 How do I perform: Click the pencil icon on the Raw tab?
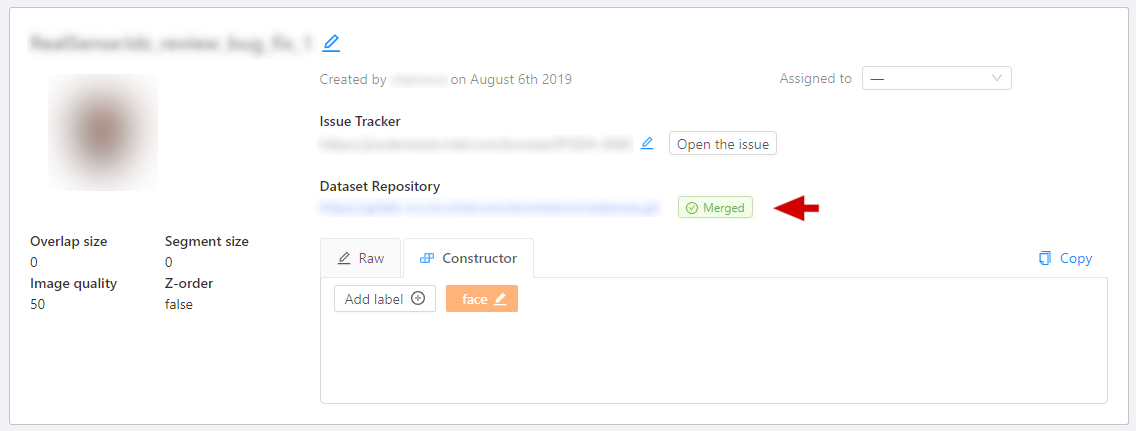coord(343,258)
